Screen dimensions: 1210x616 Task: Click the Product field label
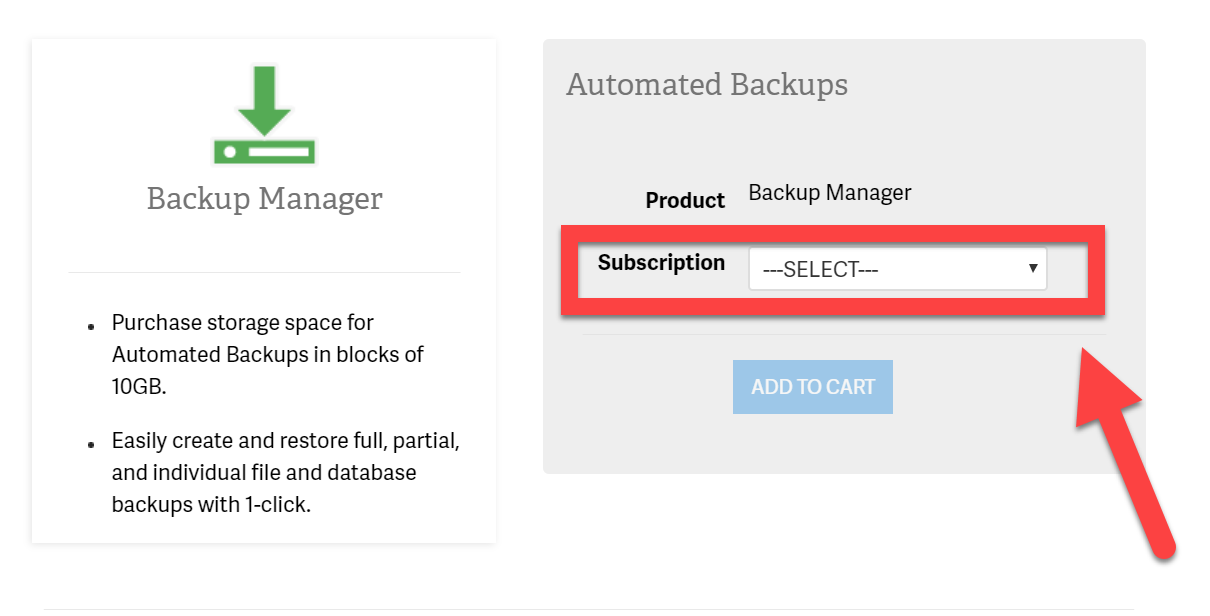[x=685, y=201]
